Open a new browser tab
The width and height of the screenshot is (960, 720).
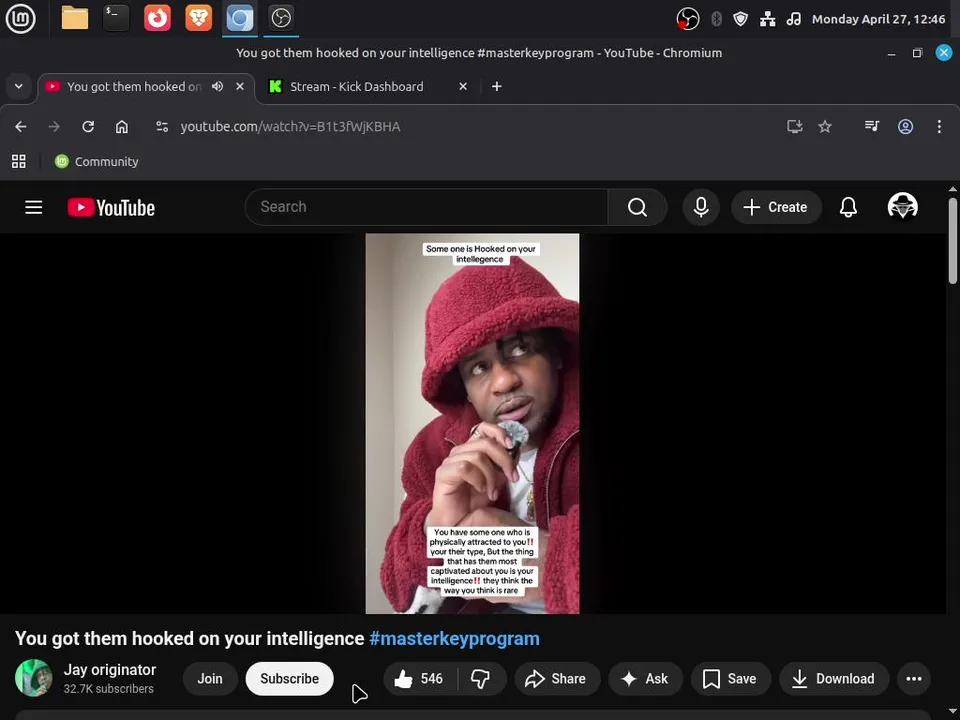coord(497,86)
